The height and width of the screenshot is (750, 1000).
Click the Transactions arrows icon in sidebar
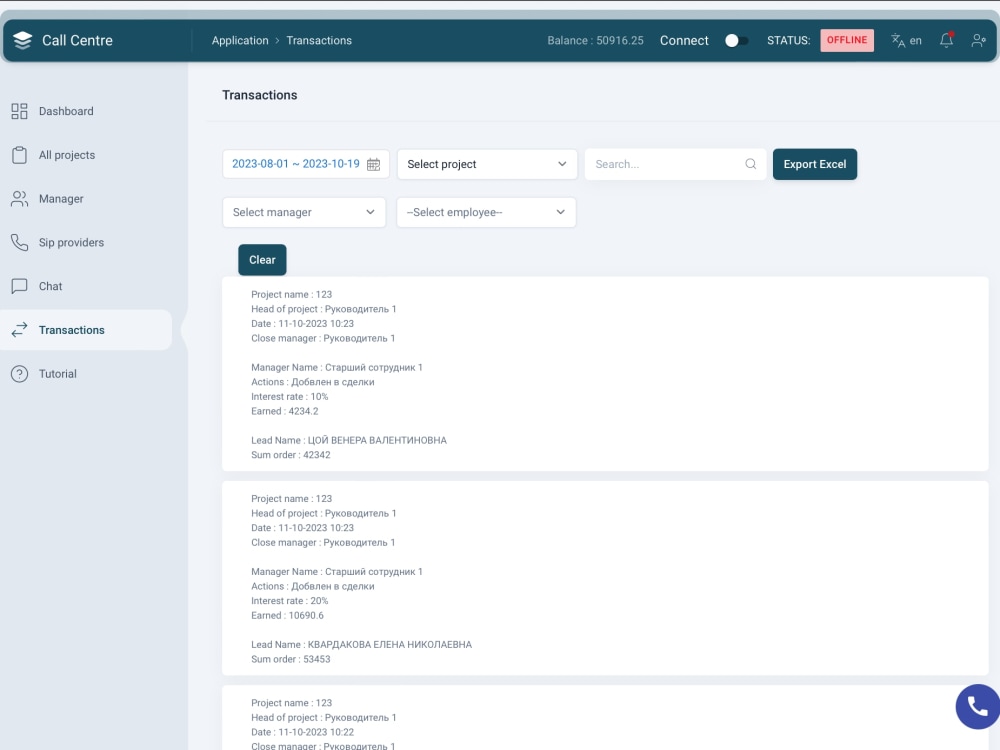[19, 330]
